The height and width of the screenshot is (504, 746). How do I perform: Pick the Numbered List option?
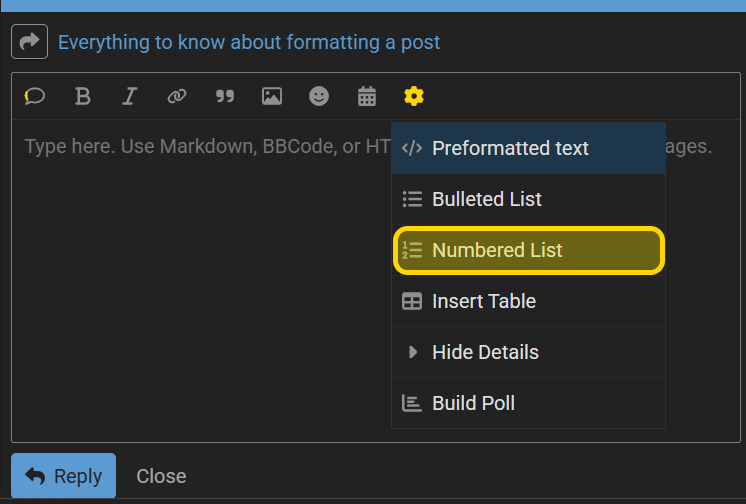528,250
